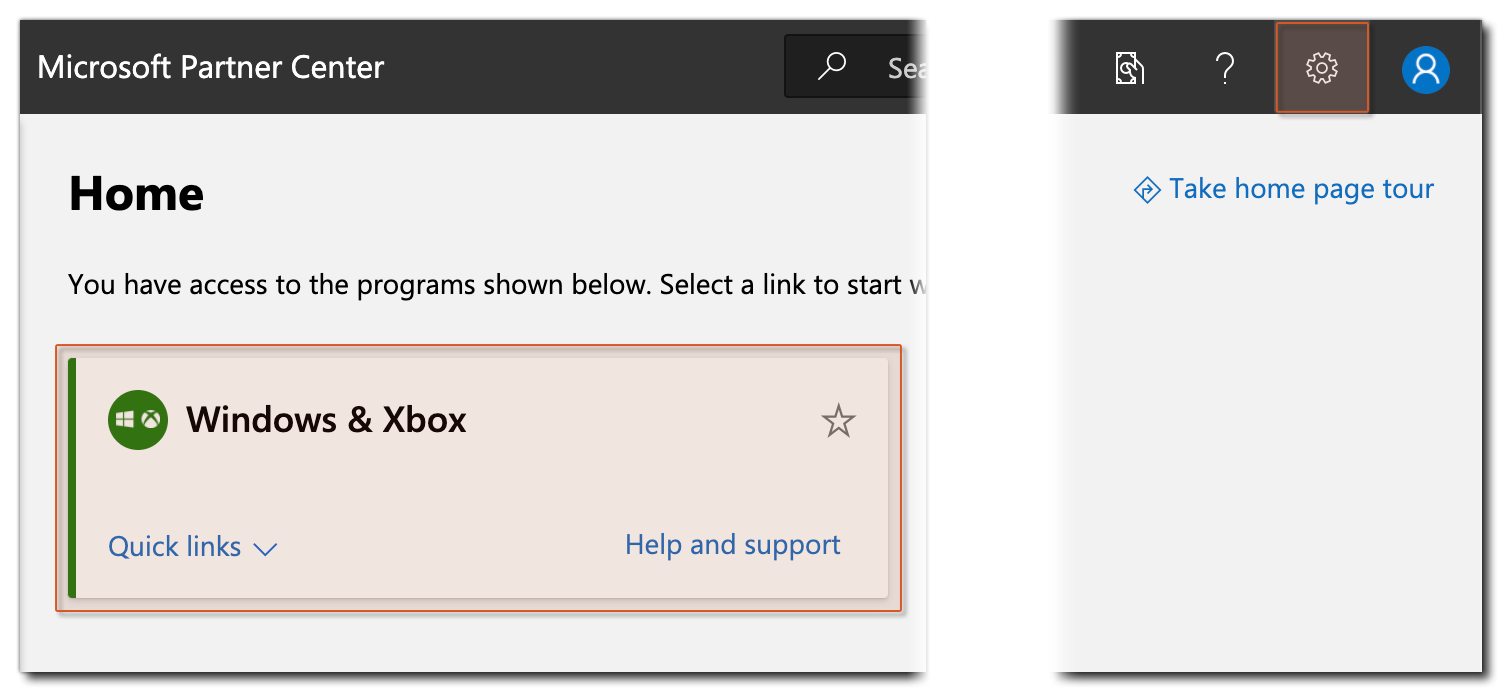Viewport: 1509px width, 692px height.
Task: Start the Take home page tour
Action: click(1301, 189)
